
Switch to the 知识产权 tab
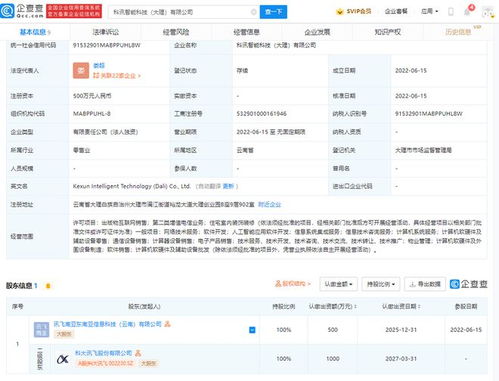[388, 32]
